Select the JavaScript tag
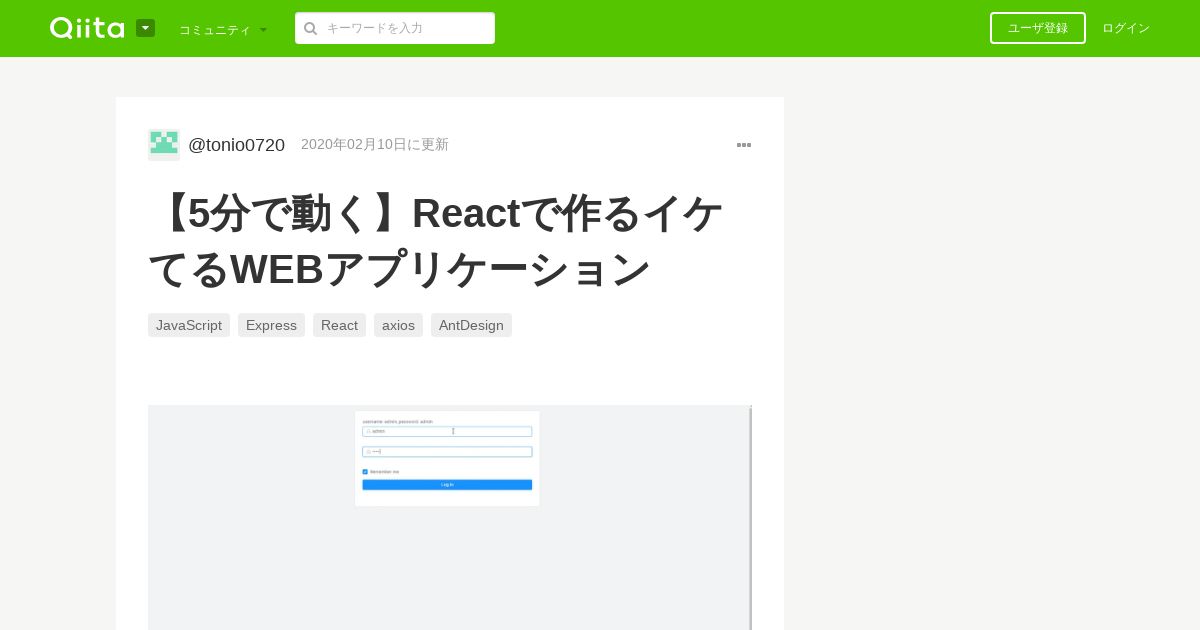This screenshot has height=630, width=1200. 189,325
